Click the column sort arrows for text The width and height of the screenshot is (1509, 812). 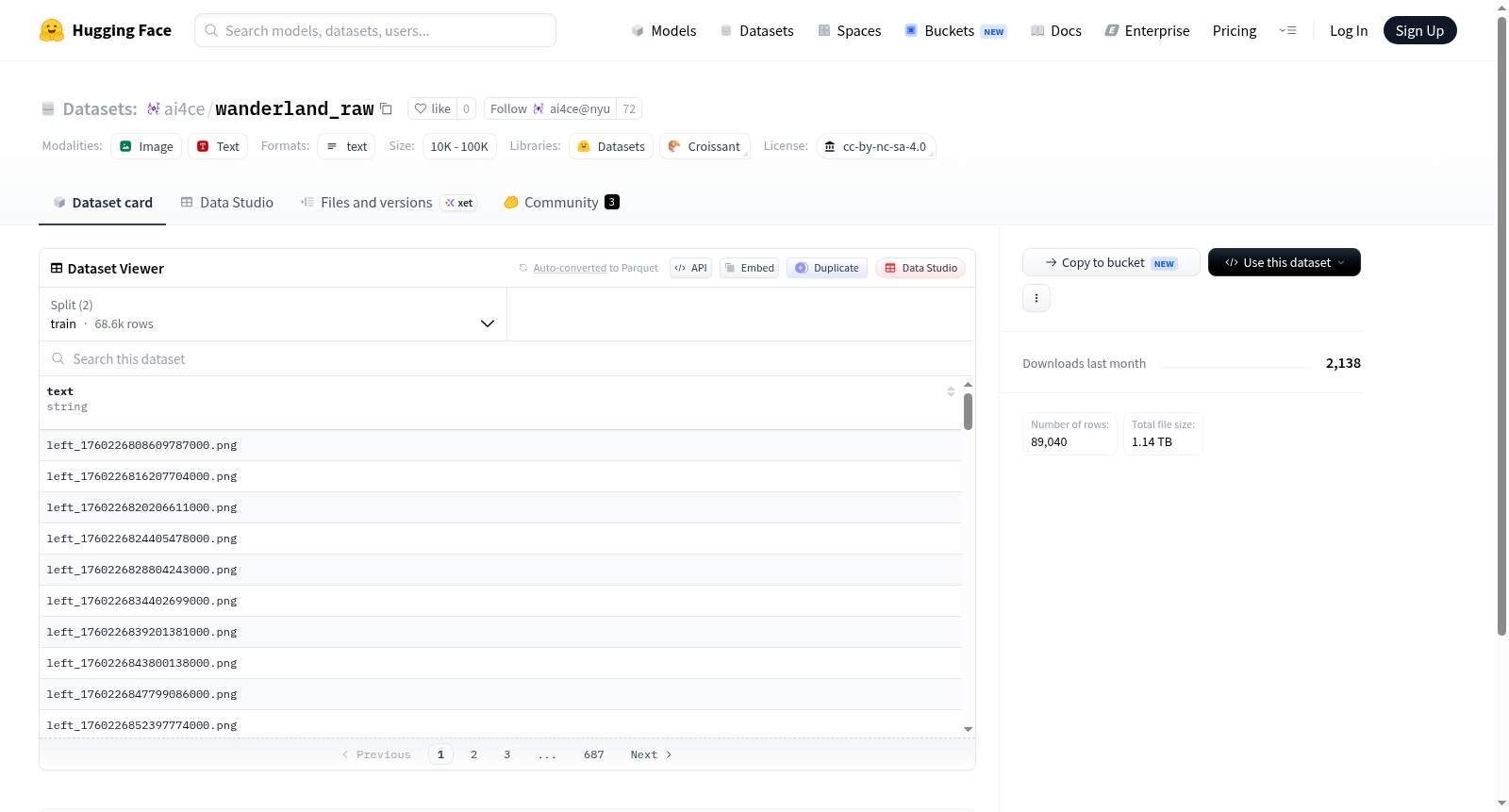pyautogui.click(x=951, y=391)
